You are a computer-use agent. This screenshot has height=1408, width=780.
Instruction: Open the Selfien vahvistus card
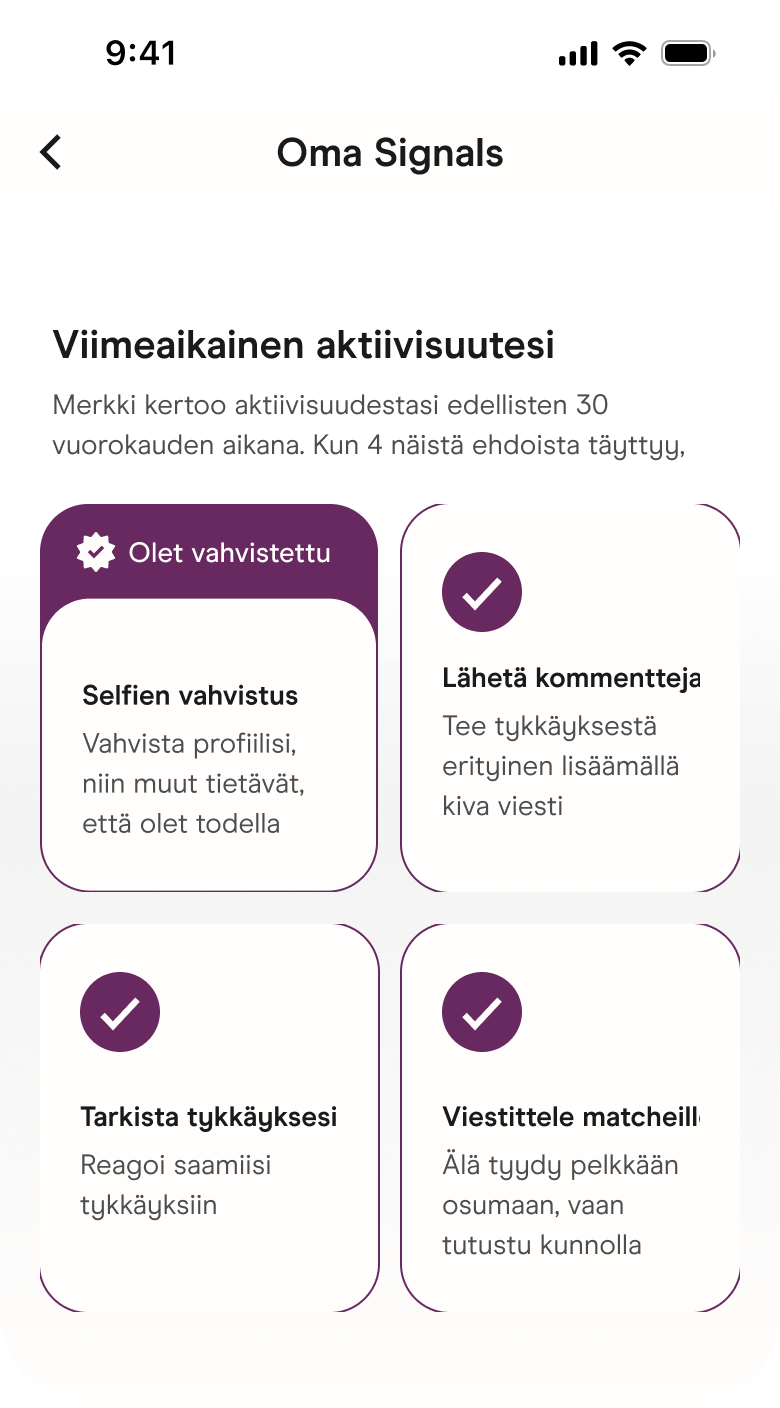point(209,698)
